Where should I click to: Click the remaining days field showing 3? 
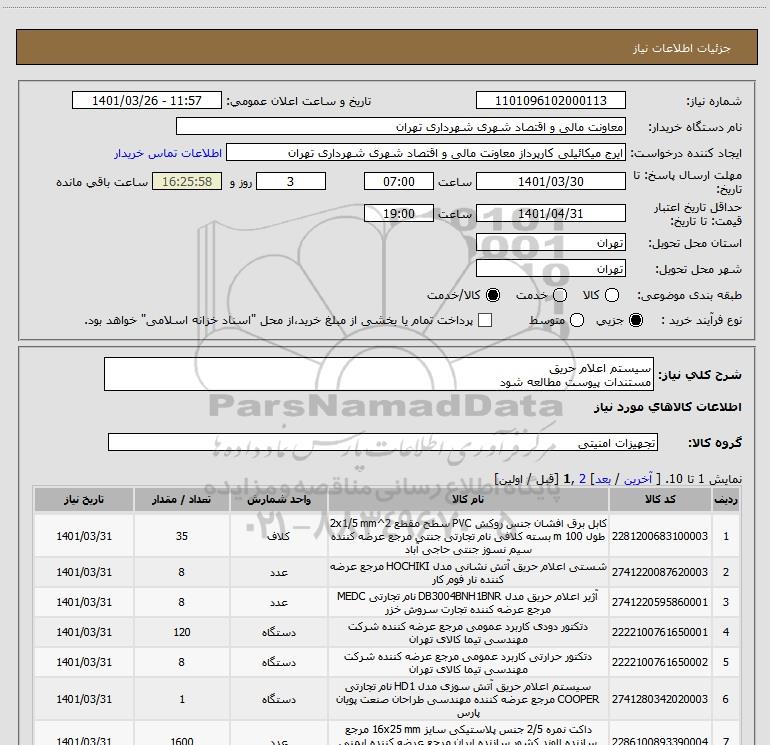291,181
